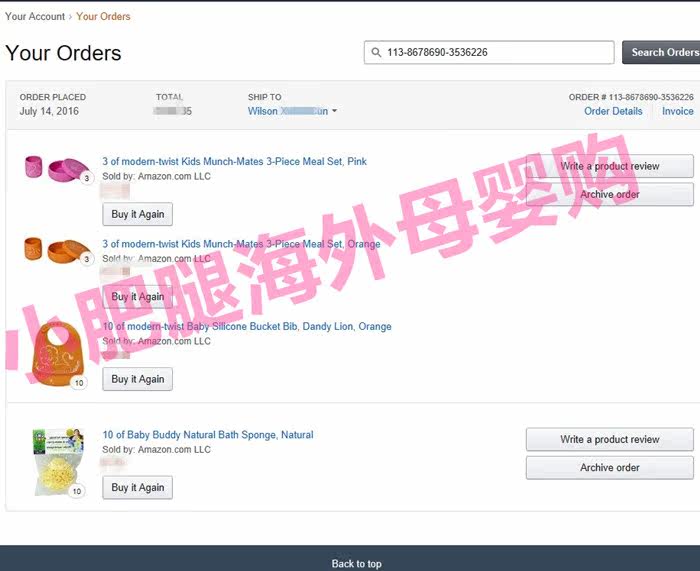Screen dimensions: 700x571
Task: Click the Search Orders button
Action: point(662,52)
